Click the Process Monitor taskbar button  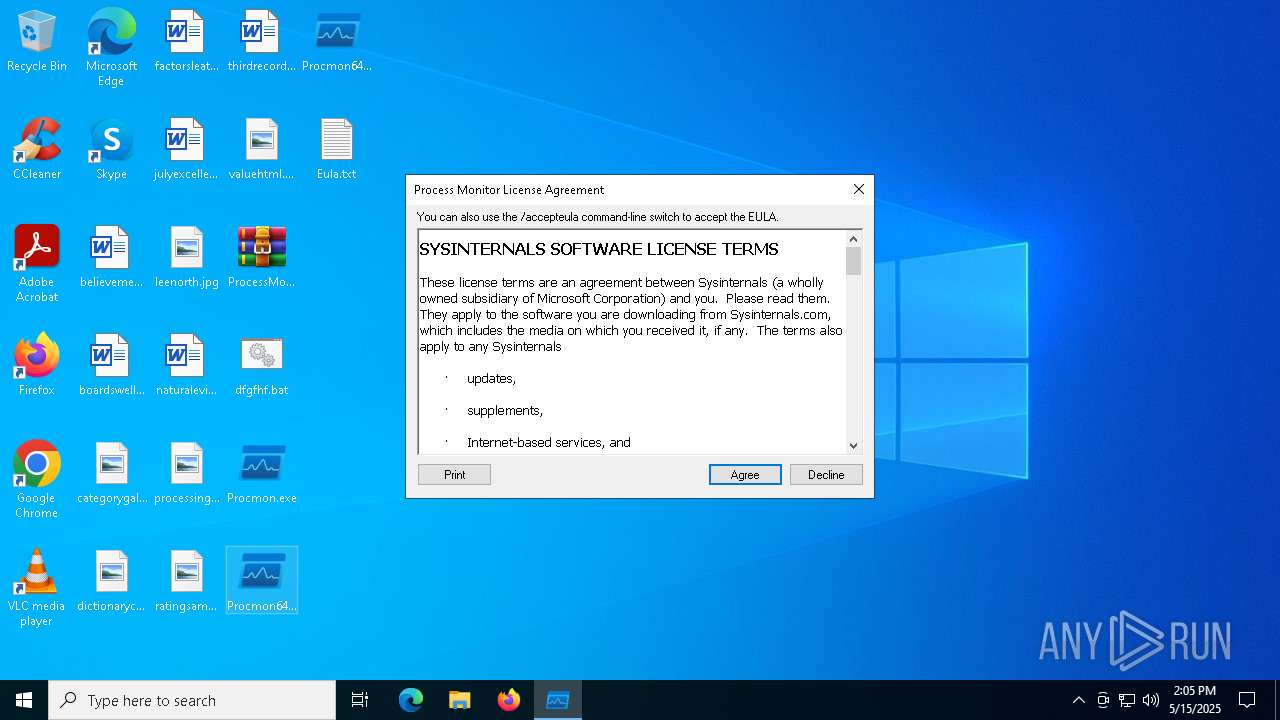click(x=558, y=700)
